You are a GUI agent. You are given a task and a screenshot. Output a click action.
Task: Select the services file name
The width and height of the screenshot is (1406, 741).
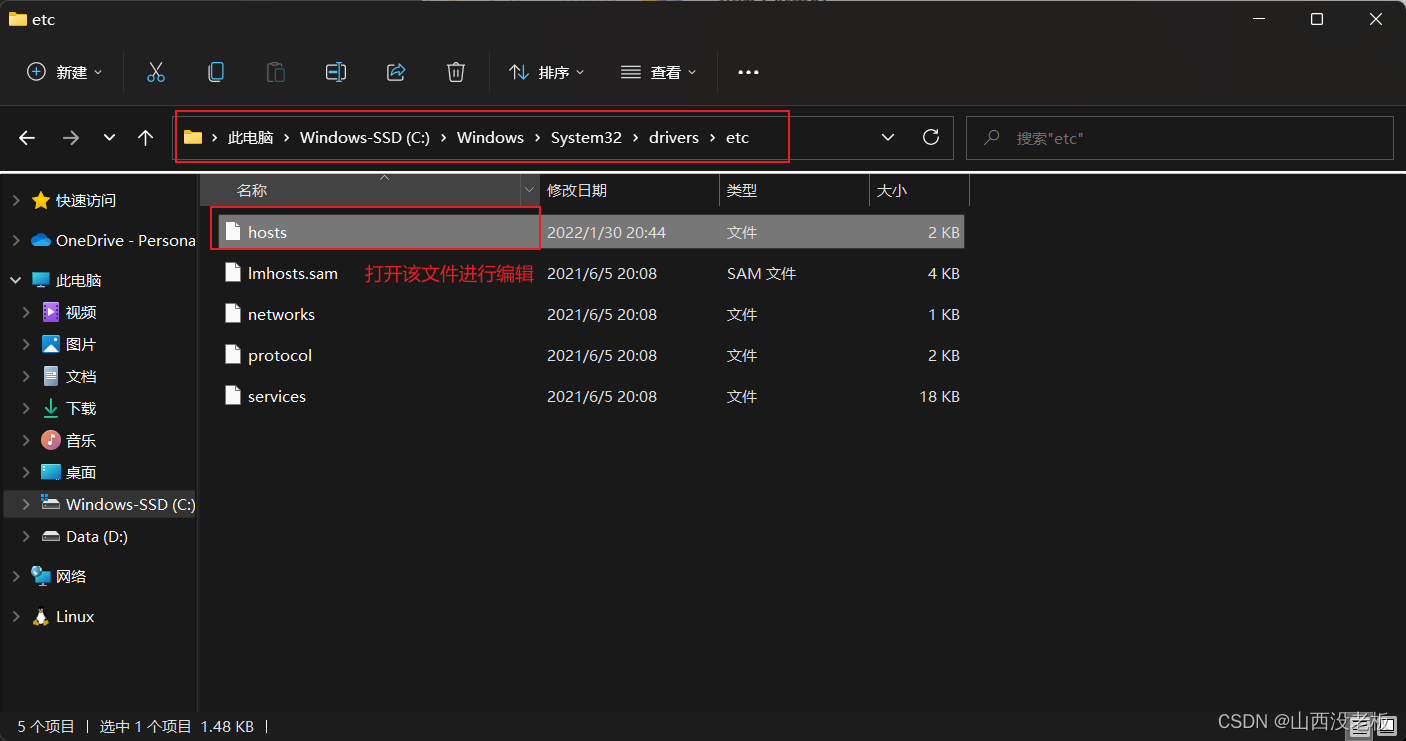pyautogui.click(x=277, y=396)
